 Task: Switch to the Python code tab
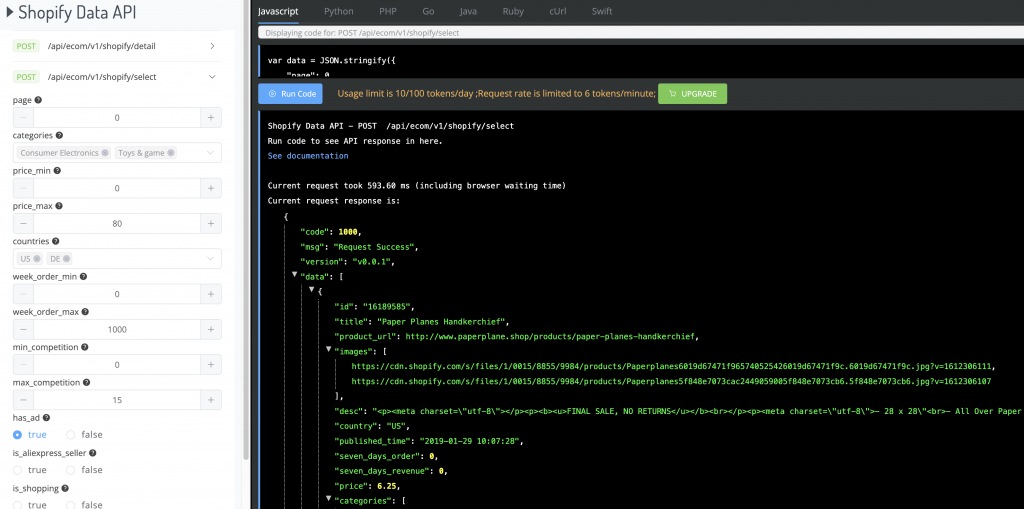[338, 11]
